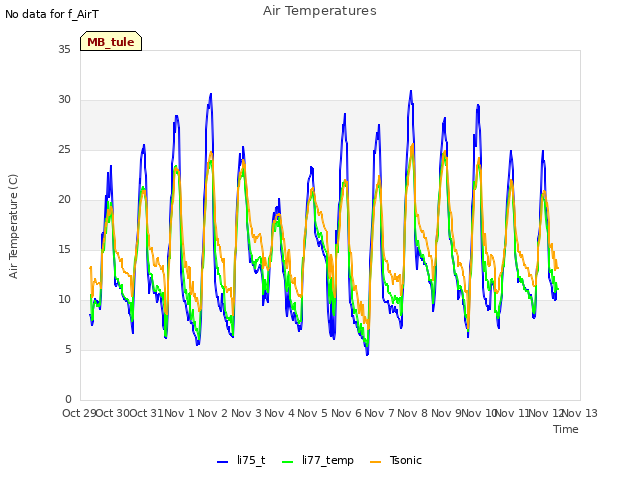Click the 0 y-axis tick label

(x=68, y=399)
